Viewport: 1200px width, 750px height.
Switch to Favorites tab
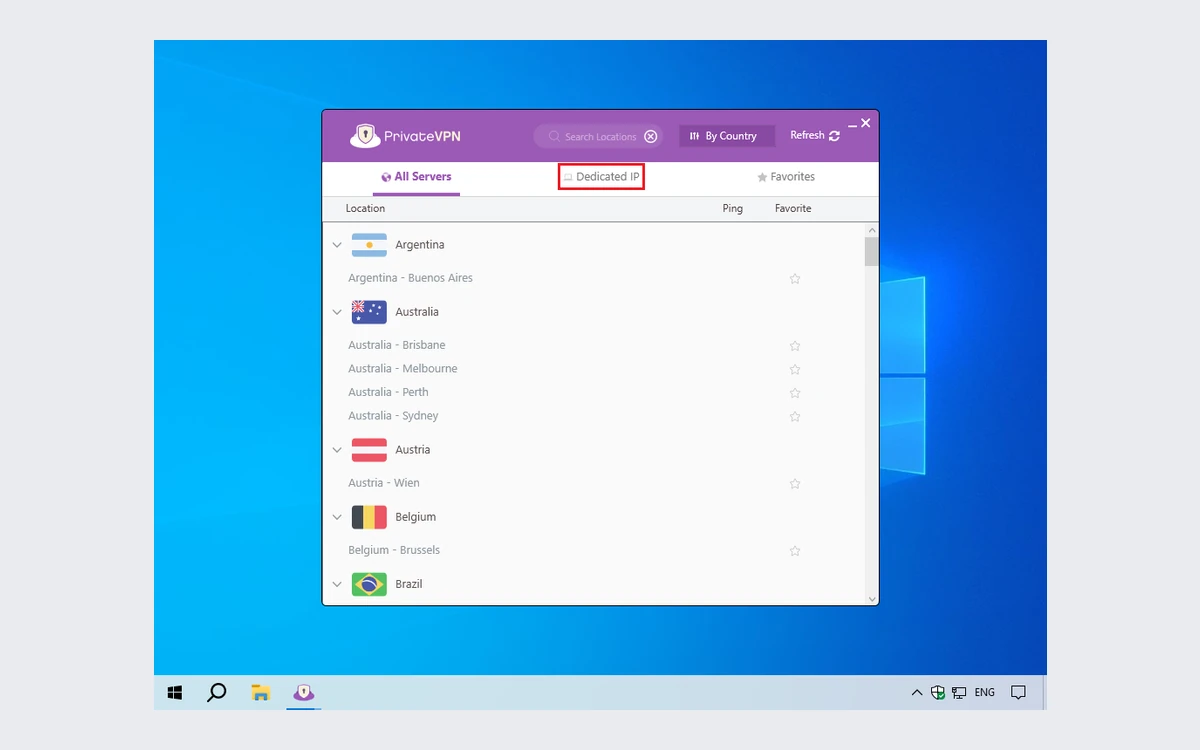[x=786, y=177]
